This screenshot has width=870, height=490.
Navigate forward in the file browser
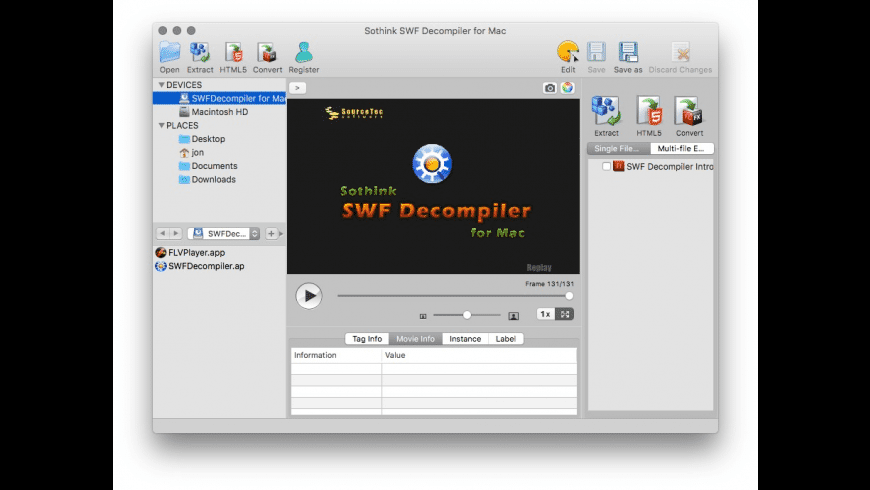(176, 234)
